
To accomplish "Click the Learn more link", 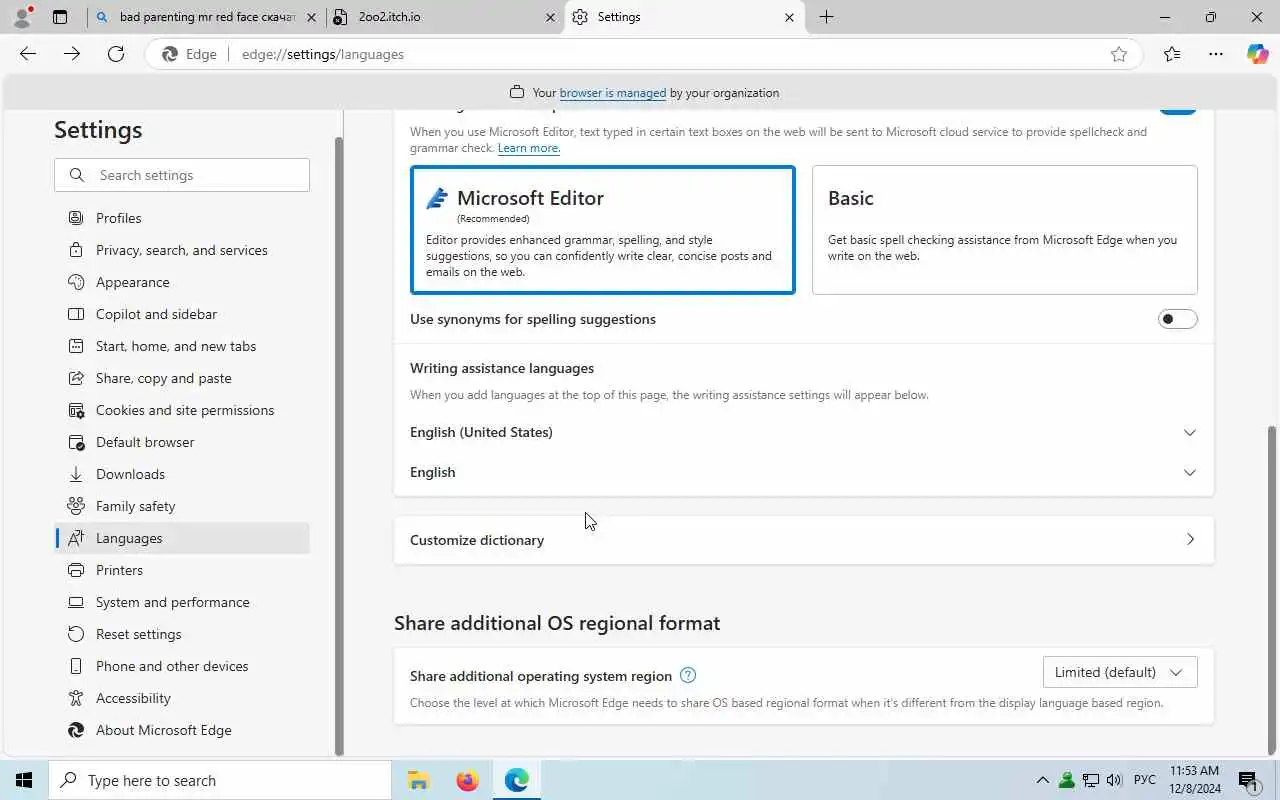I will (528, 148).
